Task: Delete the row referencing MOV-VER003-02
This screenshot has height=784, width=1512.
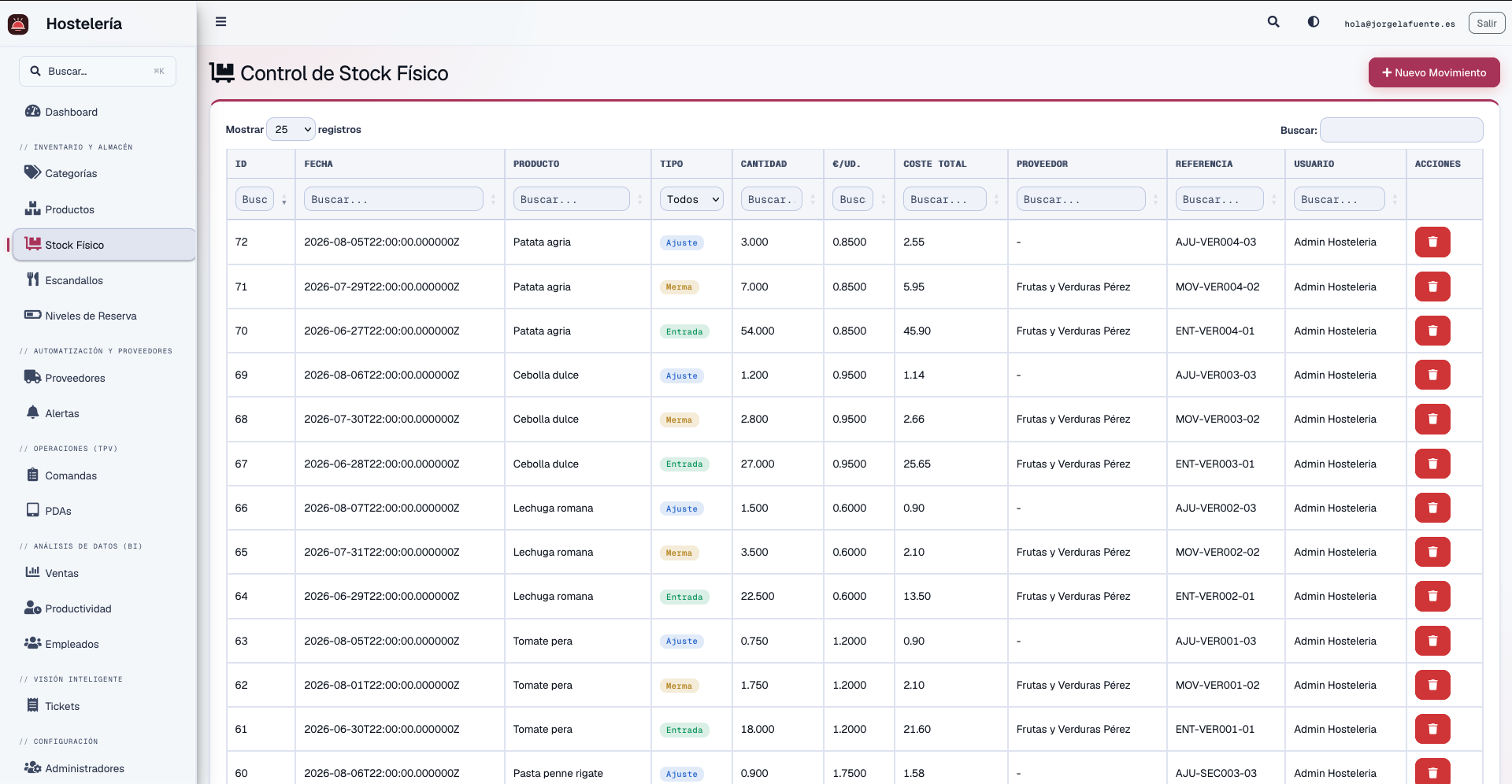Action: tap(1432, 420)
